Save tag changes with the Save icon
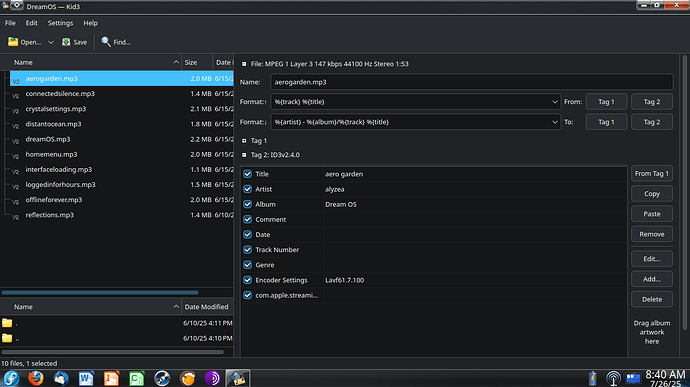690x387 pixels. point(66,42)
